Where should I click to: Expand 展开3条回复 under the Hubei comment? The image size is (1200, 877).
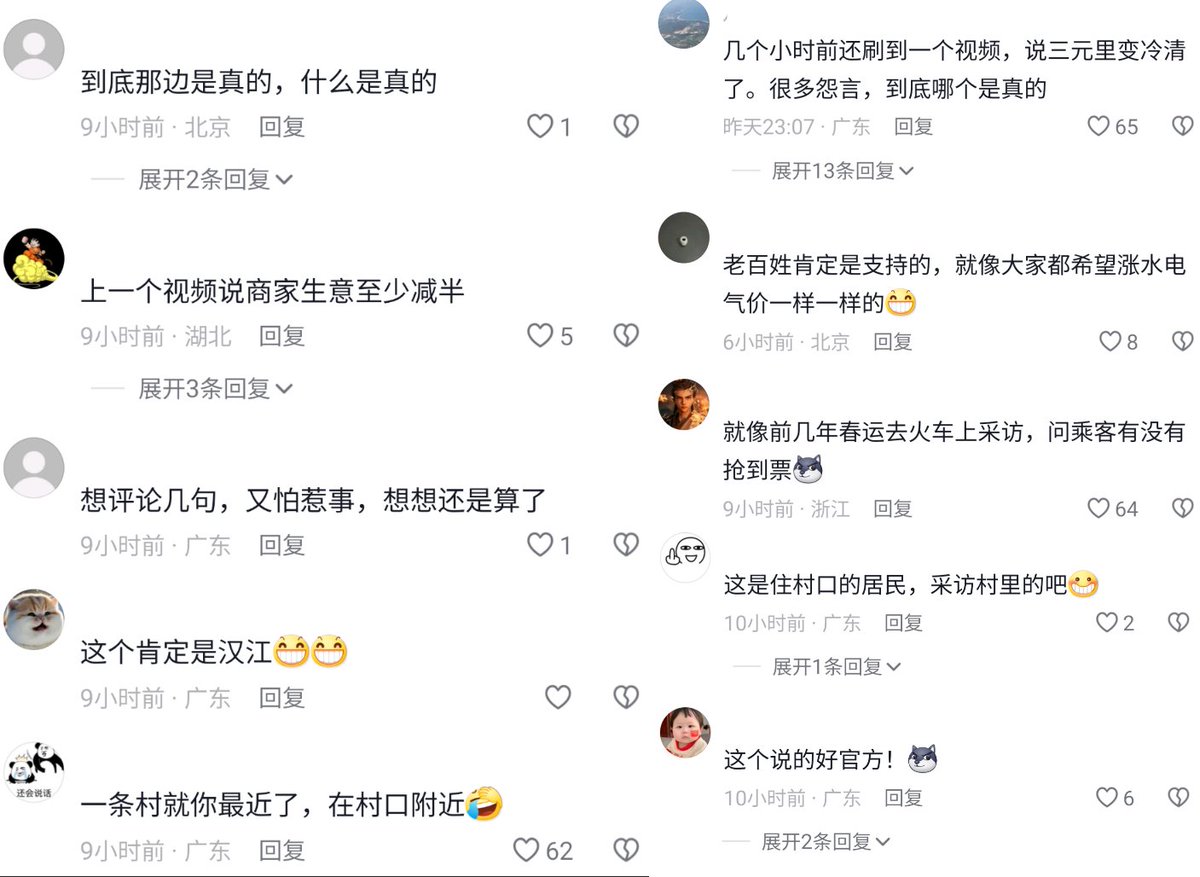(x=215, y=388)
